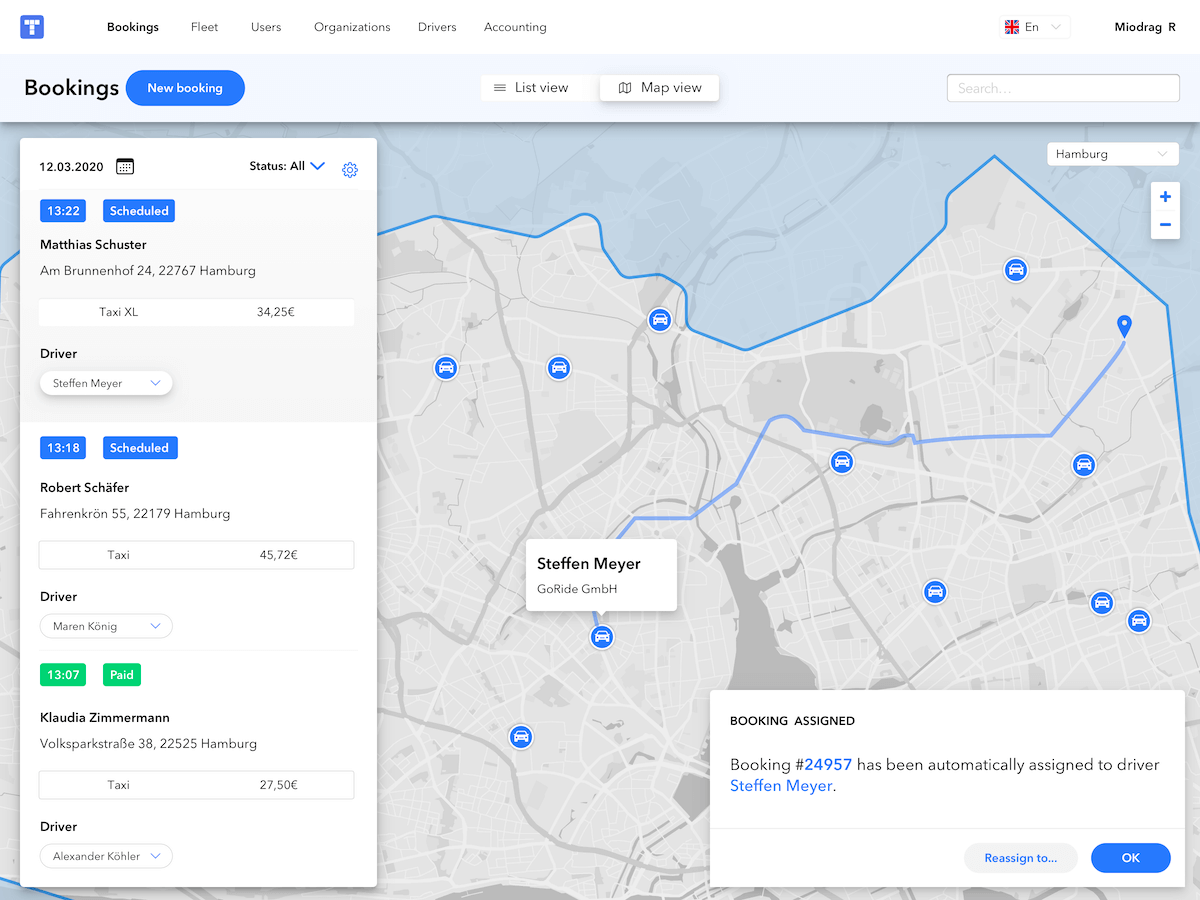The width and height of the screenshot is (1200, 900).
Task: Navigate to the Accounting section
Action: pos(515,27)
